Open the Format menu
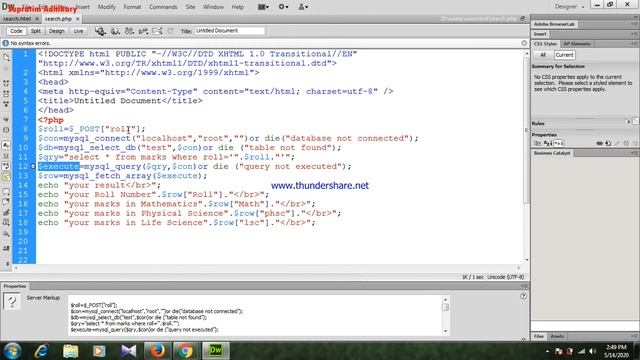Viewport: 640px width, 360px height. pos(132,7)
